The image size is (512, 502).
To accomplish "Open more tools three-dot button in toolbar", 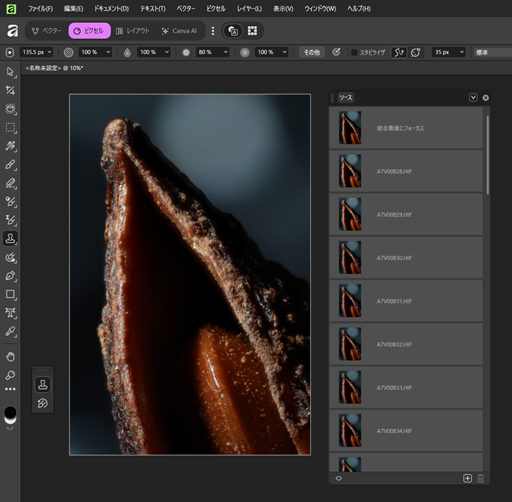I will coord(10,389).
